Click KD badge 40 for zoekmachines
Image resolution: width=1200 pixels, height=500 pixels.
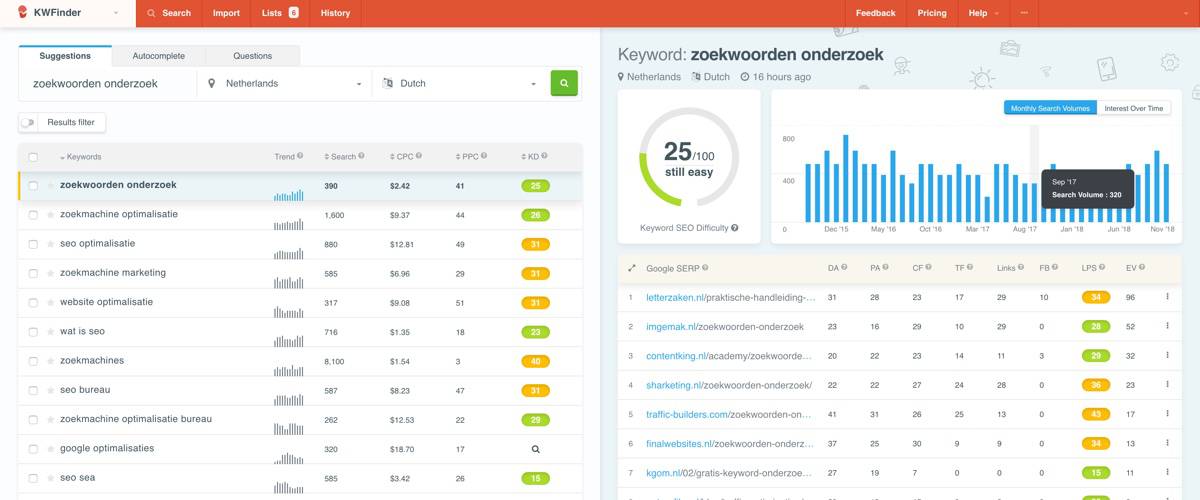535,361
